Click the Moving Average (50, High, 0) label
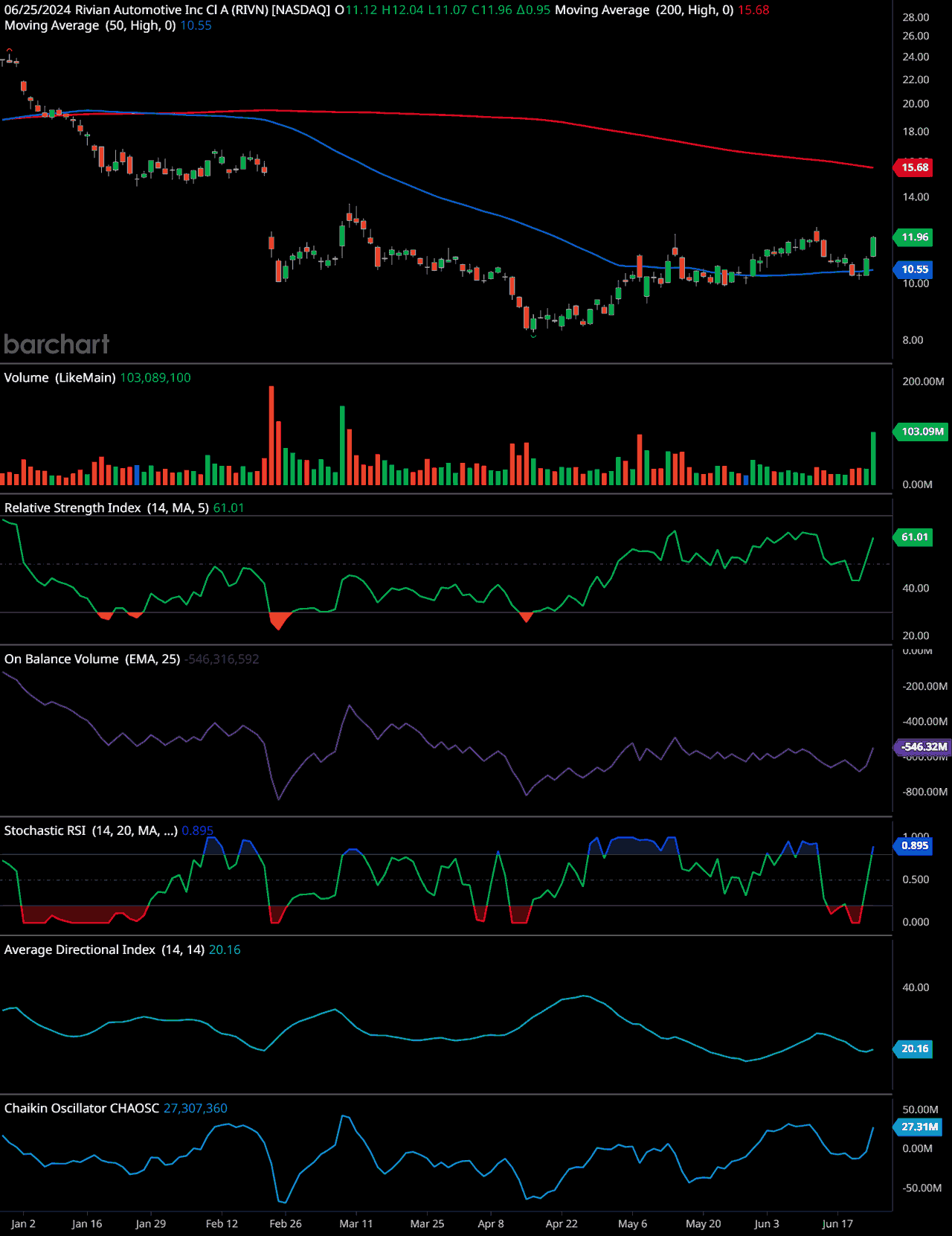Viewport: 952px width, 1236px height. [90, 25]
